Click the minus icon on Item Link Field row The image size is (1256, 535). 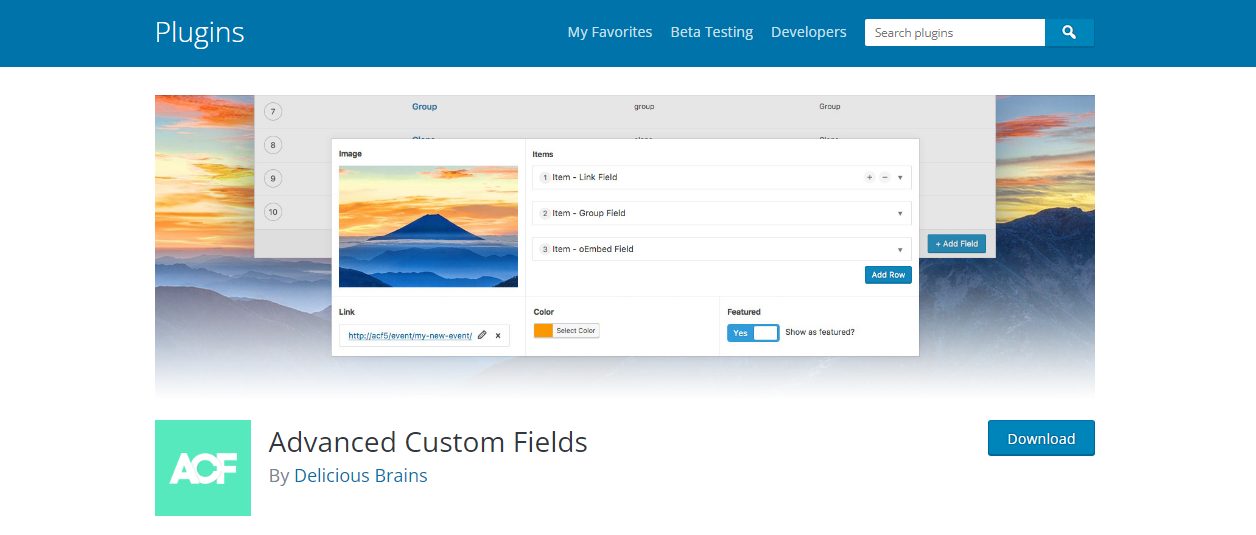coord(885,177)
